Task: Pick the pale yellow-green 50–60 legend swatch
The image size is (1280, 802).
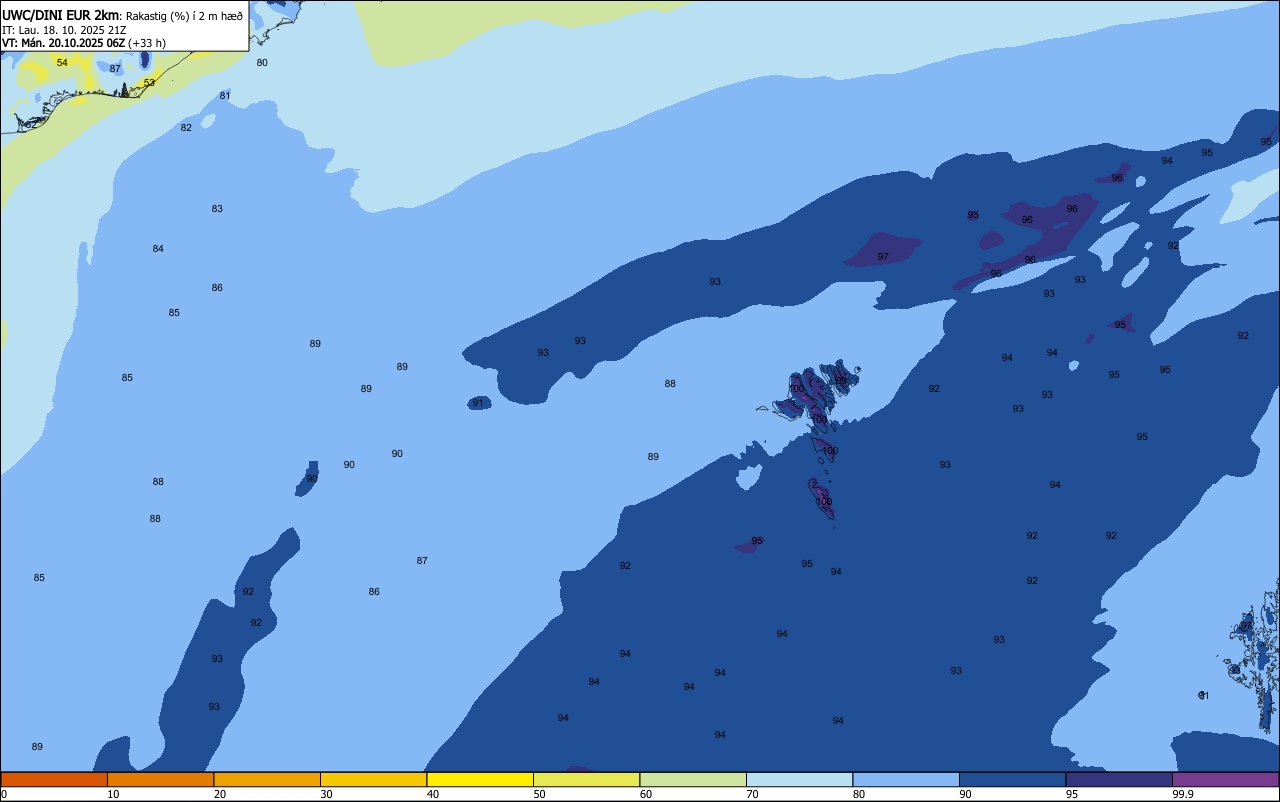Action: point(586,779)
